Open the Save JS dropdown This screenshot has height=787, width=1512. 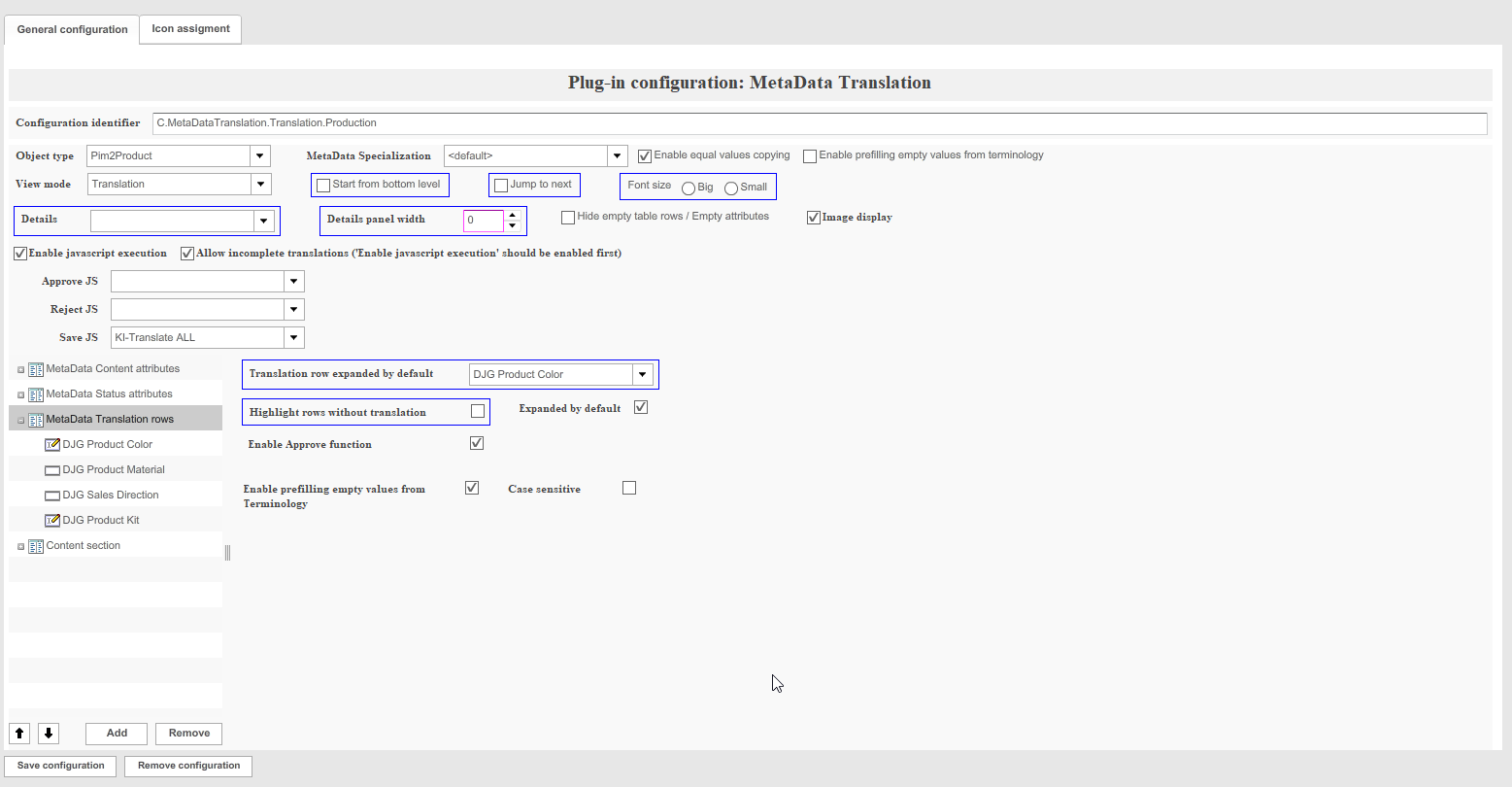click(x=293, y=337)
